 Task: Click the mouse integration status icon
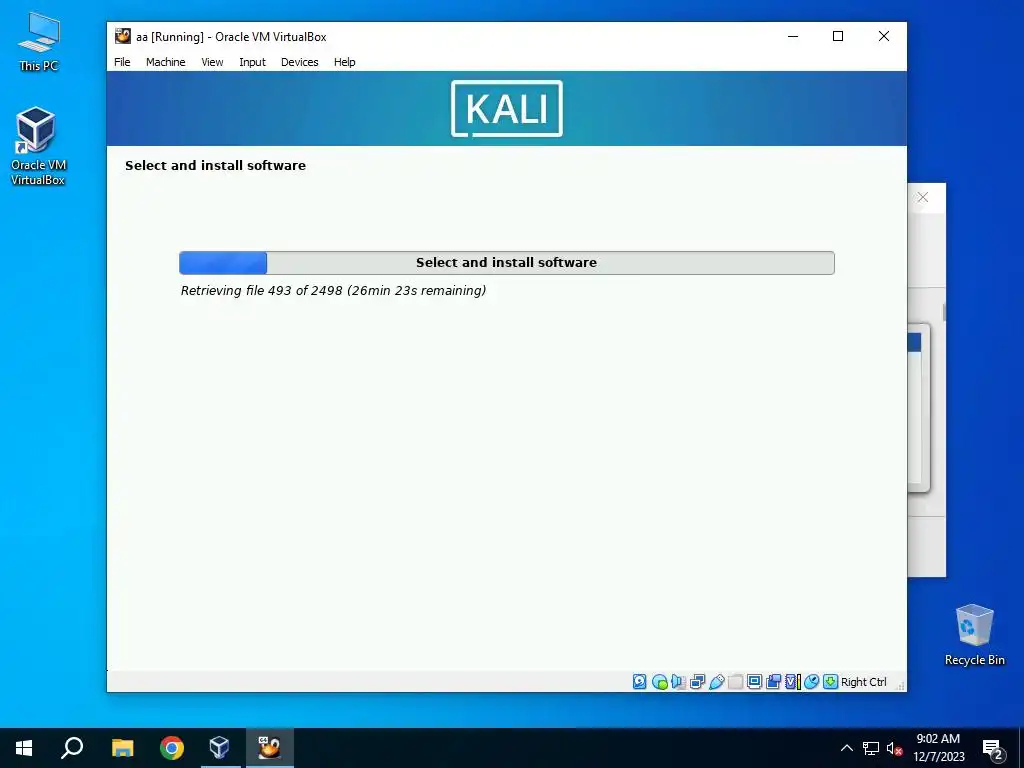(811, 682)
